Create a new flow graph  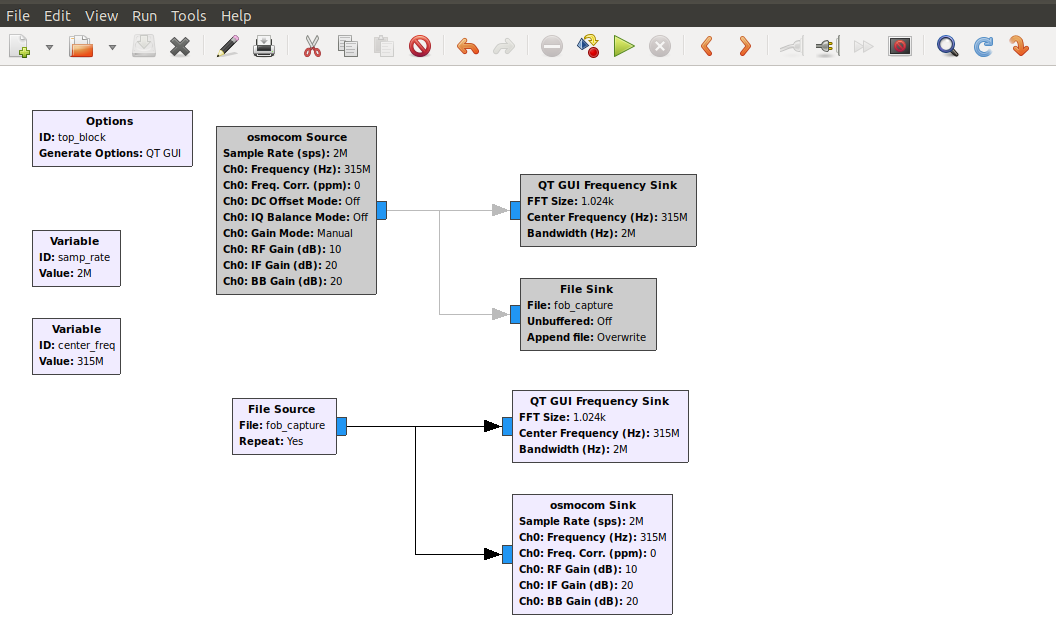coord(20,46)
